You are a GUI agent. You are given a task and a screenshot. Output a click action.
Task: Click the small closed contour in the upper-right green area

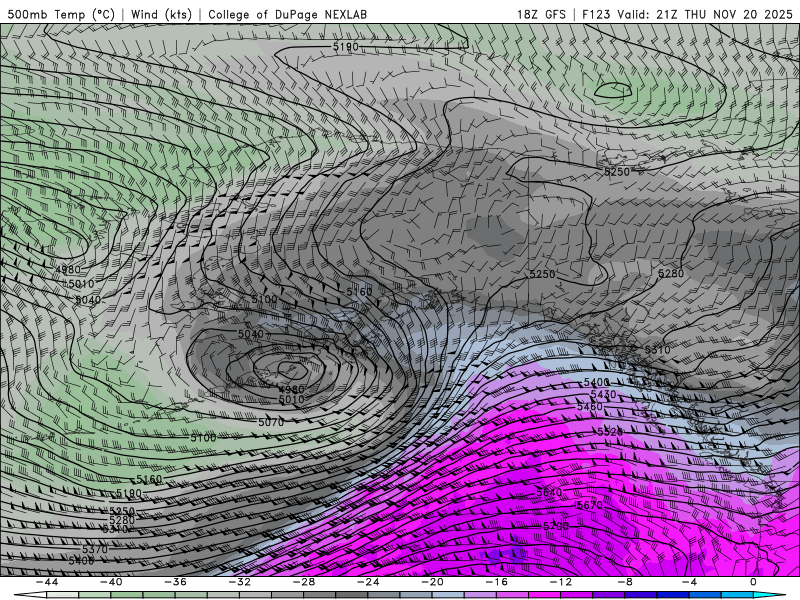(x=613, y=90)
